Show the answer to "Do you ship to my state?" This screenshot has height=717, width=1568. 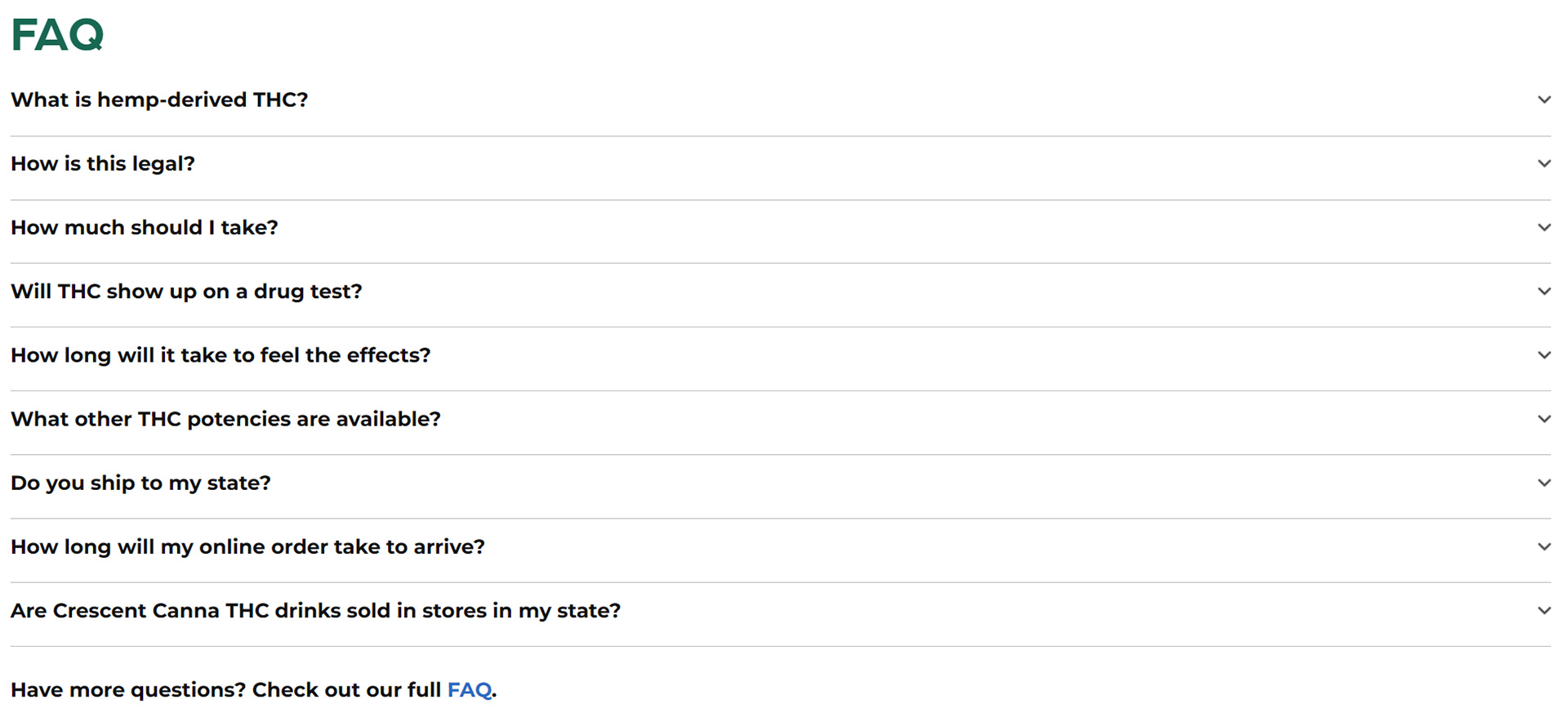[140, 483]
